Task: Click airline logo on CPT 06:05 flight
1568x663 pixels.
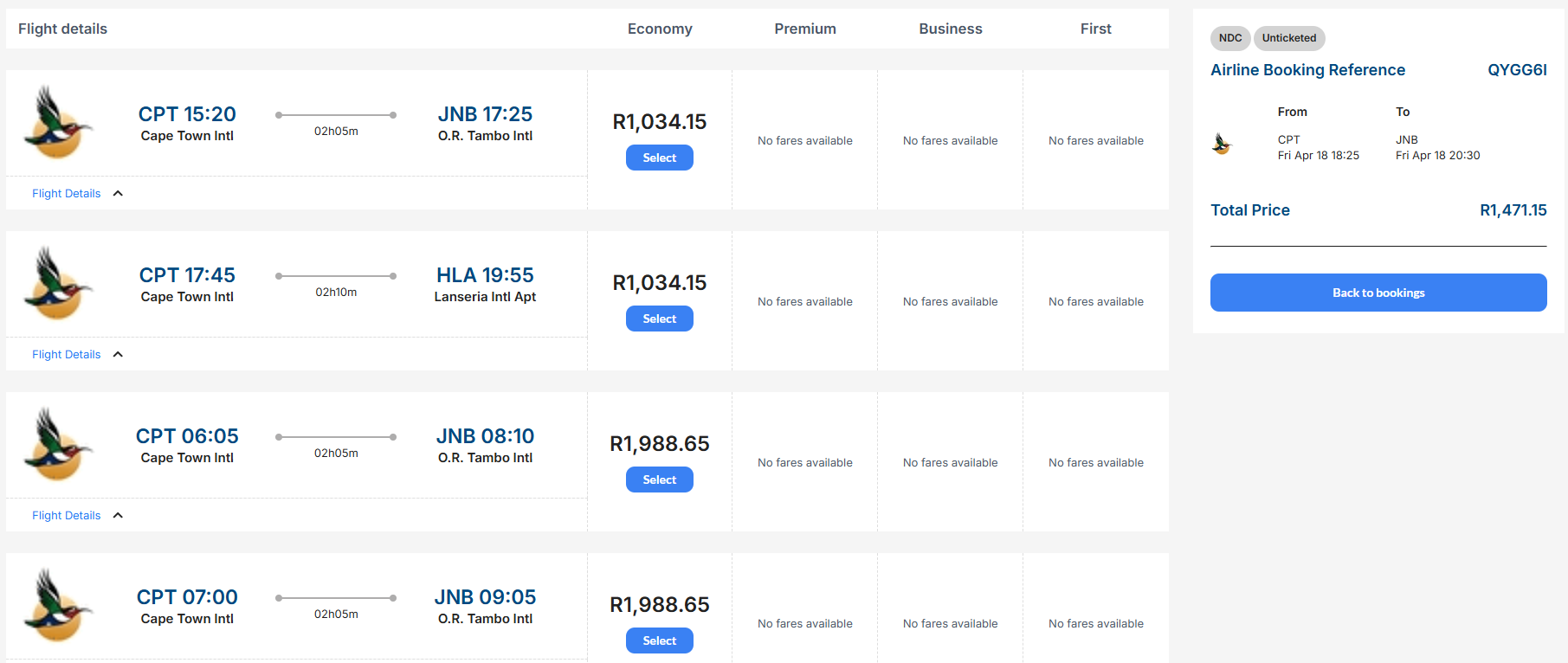Action: point(57,445)
